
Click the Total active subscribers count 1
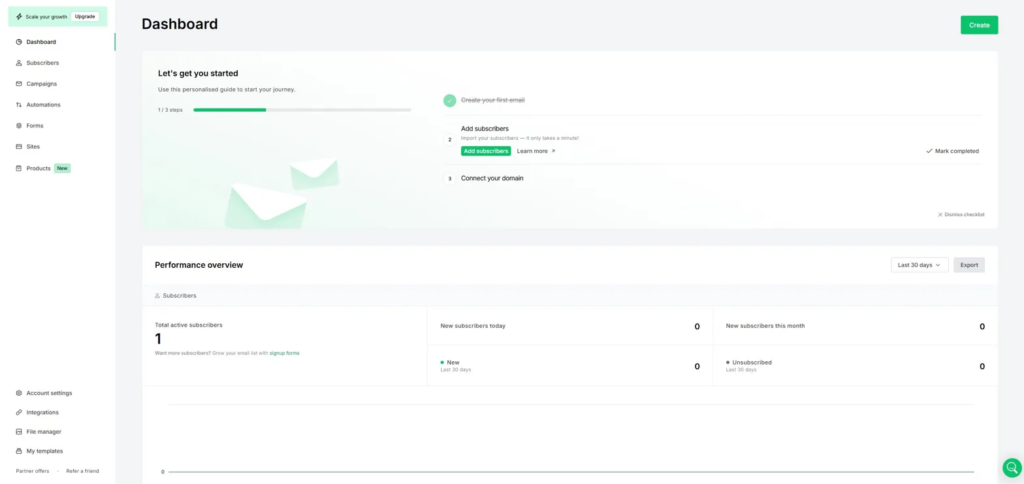[x=158, y=339]
